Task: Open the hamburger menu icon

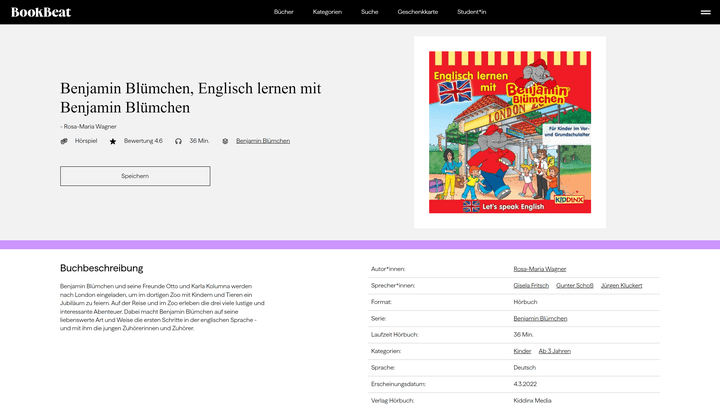Action: click(705, 12)
